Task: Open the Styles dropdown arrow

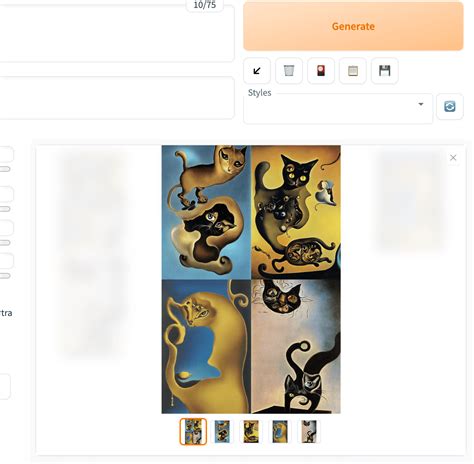Action: pyautogui.click(x=422, y=104)
